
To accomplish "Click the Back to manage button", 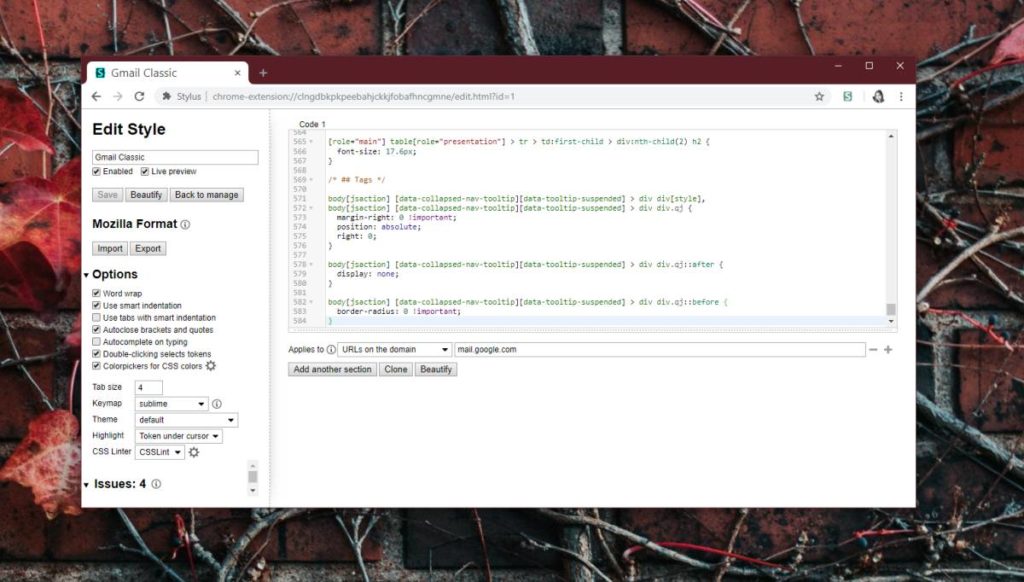I will [206, 195].
